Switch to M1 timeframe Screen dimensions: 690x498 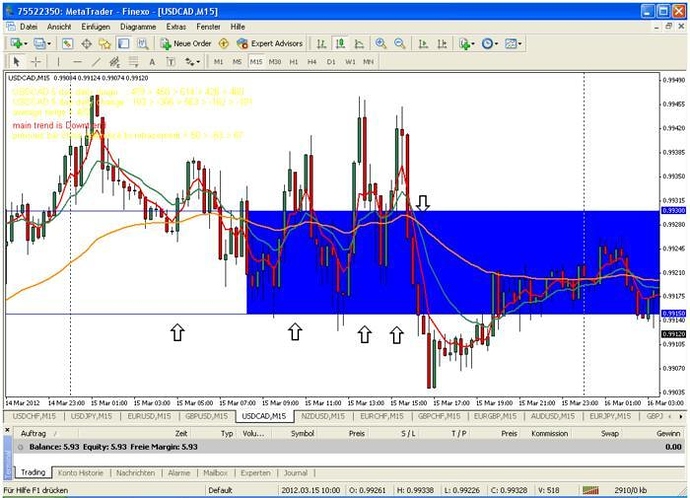[218, 62]
